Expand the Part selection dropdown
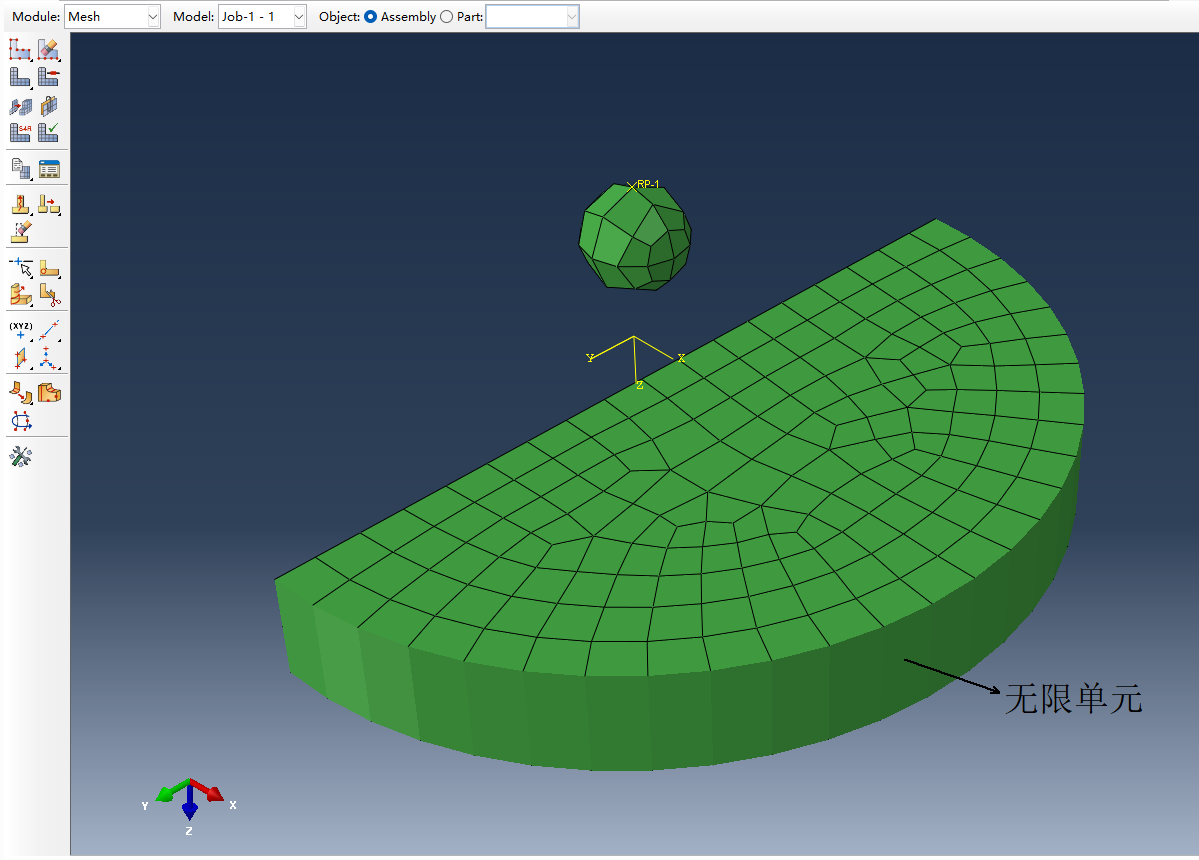1199x860 pixels. (571, 17)
